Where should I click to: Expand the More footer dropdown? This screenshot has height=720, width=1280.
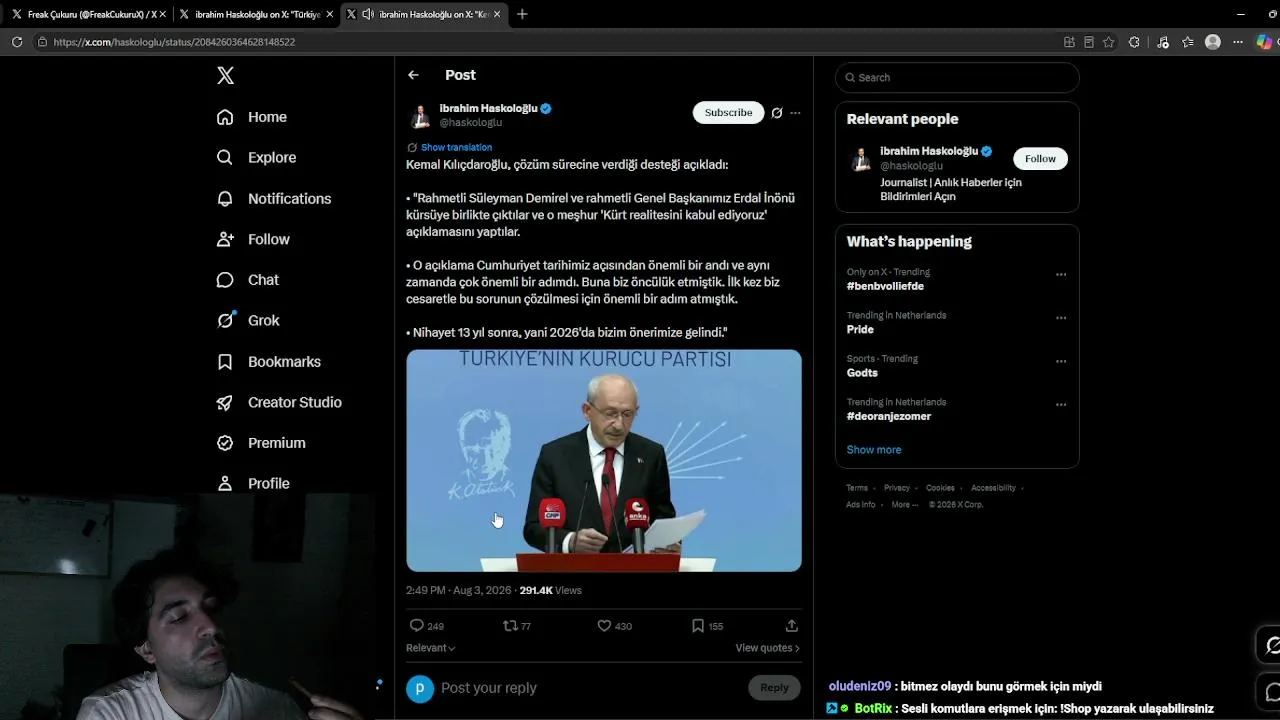[904, 505]
